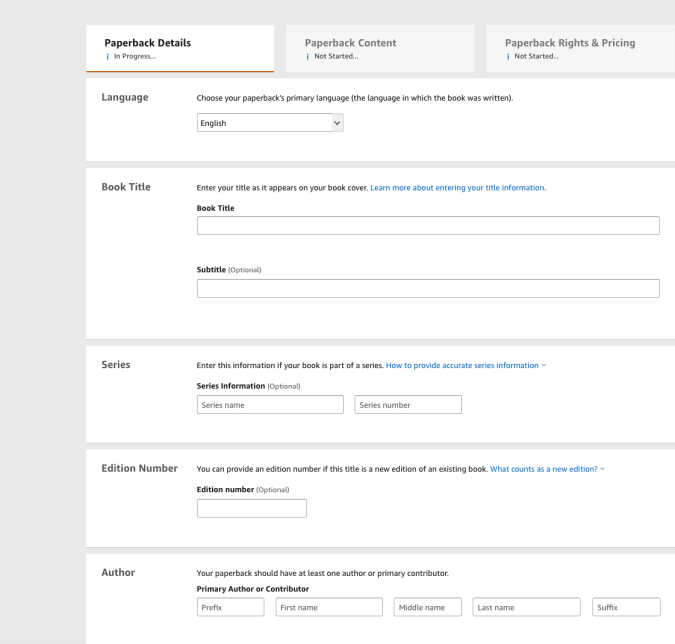The height and width of the screenshot is (644, 675).
Task: Click the Edition number input box
Action: click(x=252, y=508)
